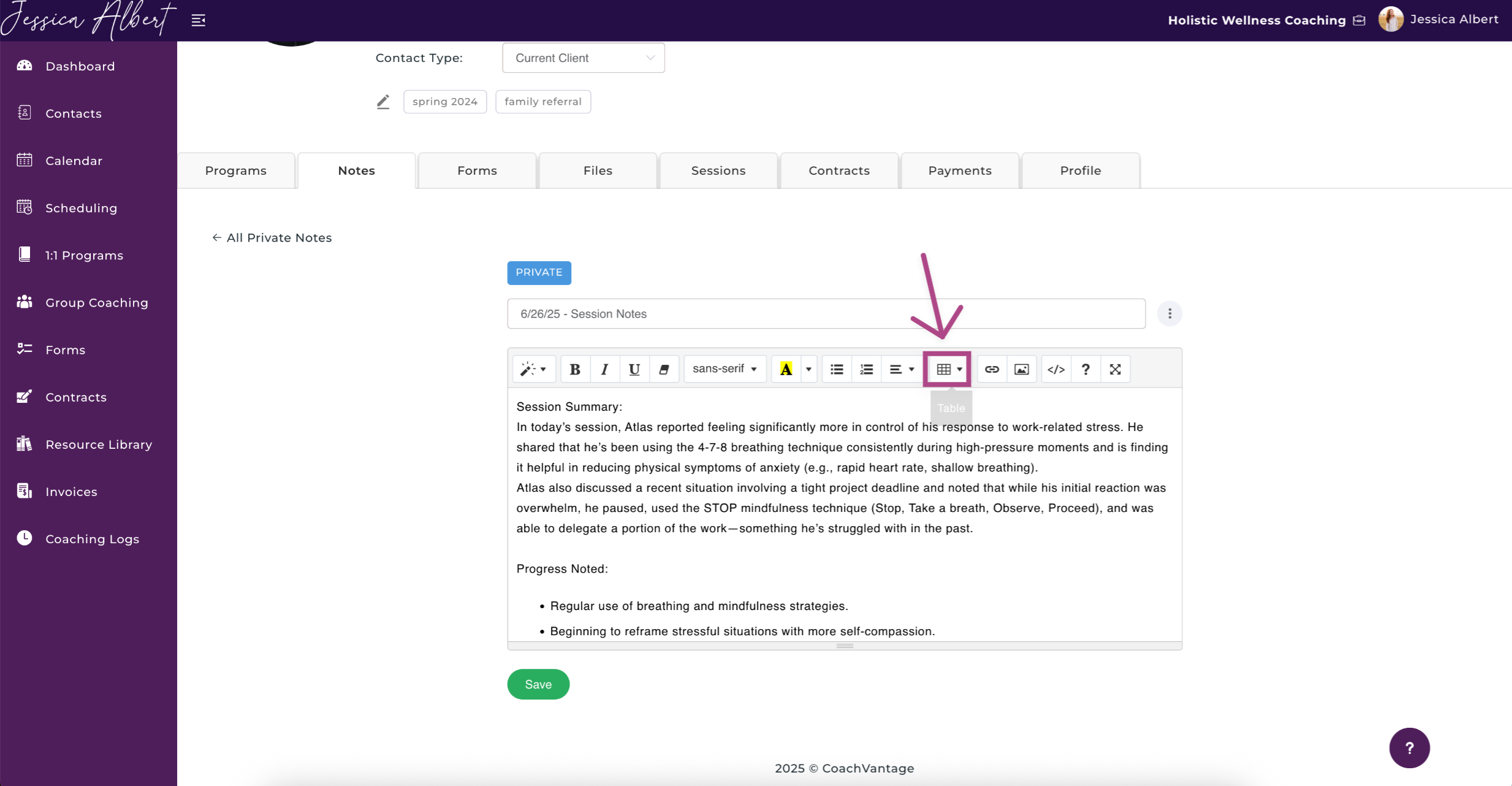
Task: Switch to code view in editor
Action: (x=1055, y=369)
